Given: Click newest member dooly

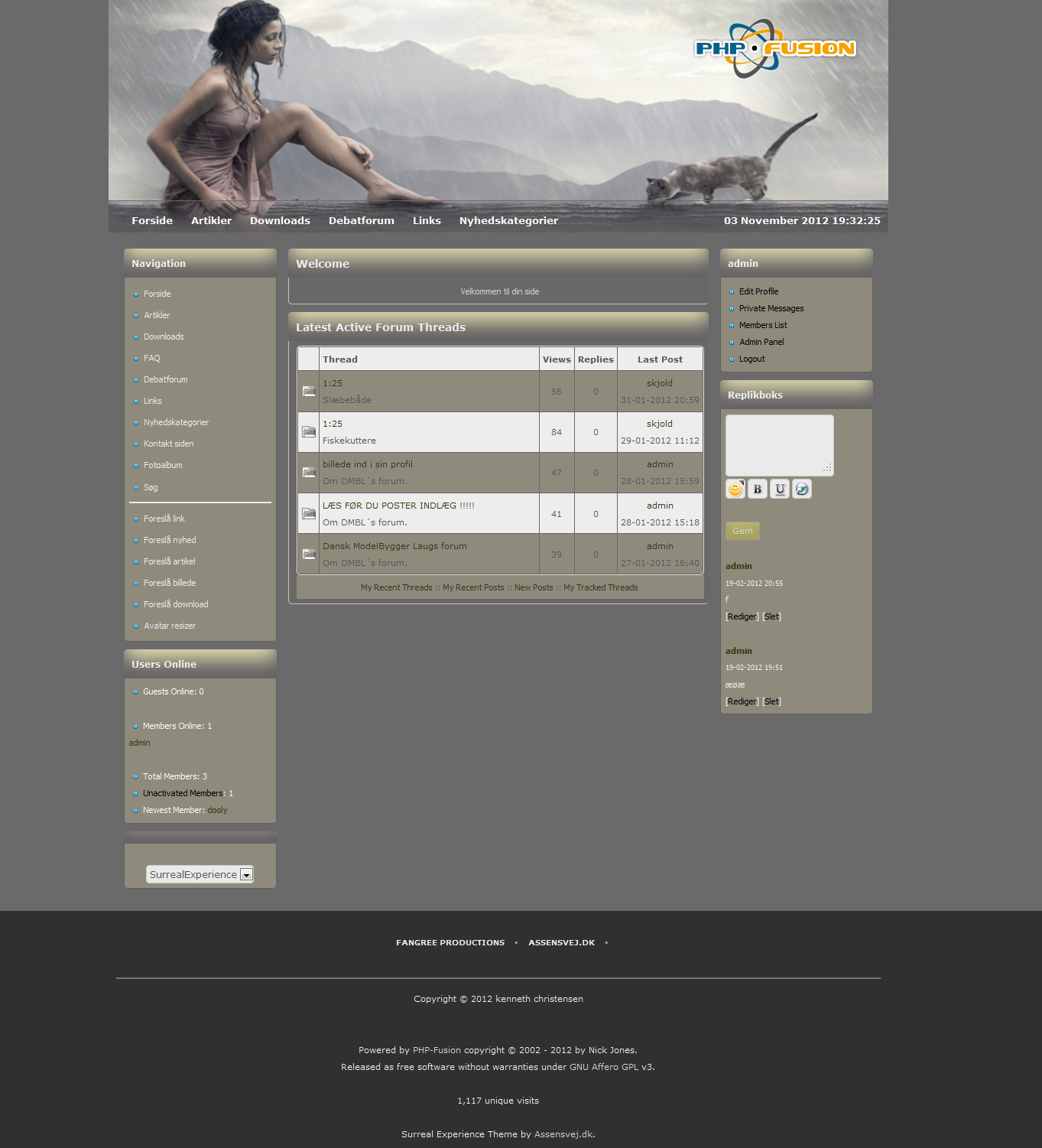Looking at the screenshot, I should pyautogui.click(x=217, y=810).
